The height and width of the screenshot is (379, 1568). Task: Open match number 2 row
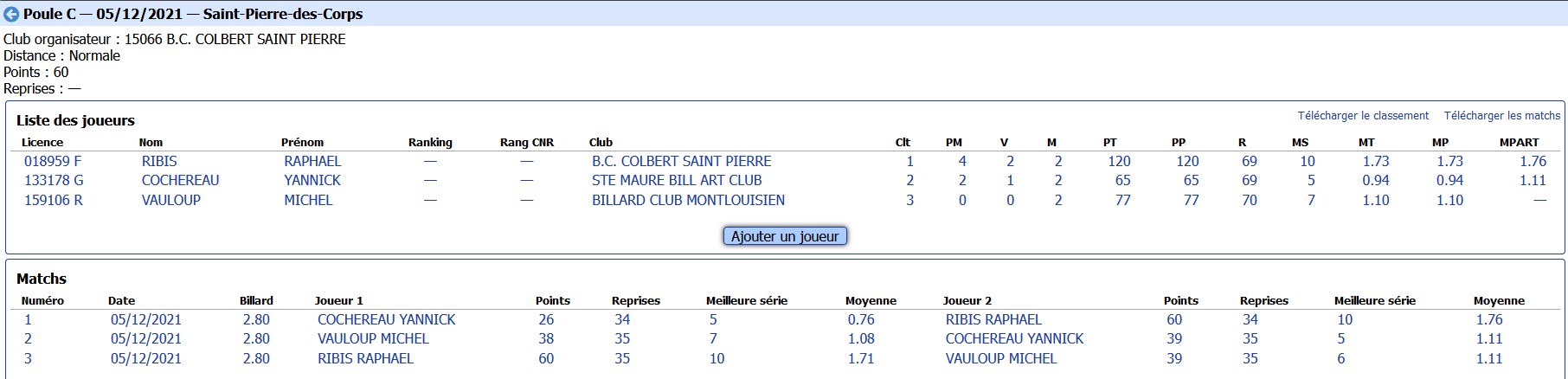(784, 338)
